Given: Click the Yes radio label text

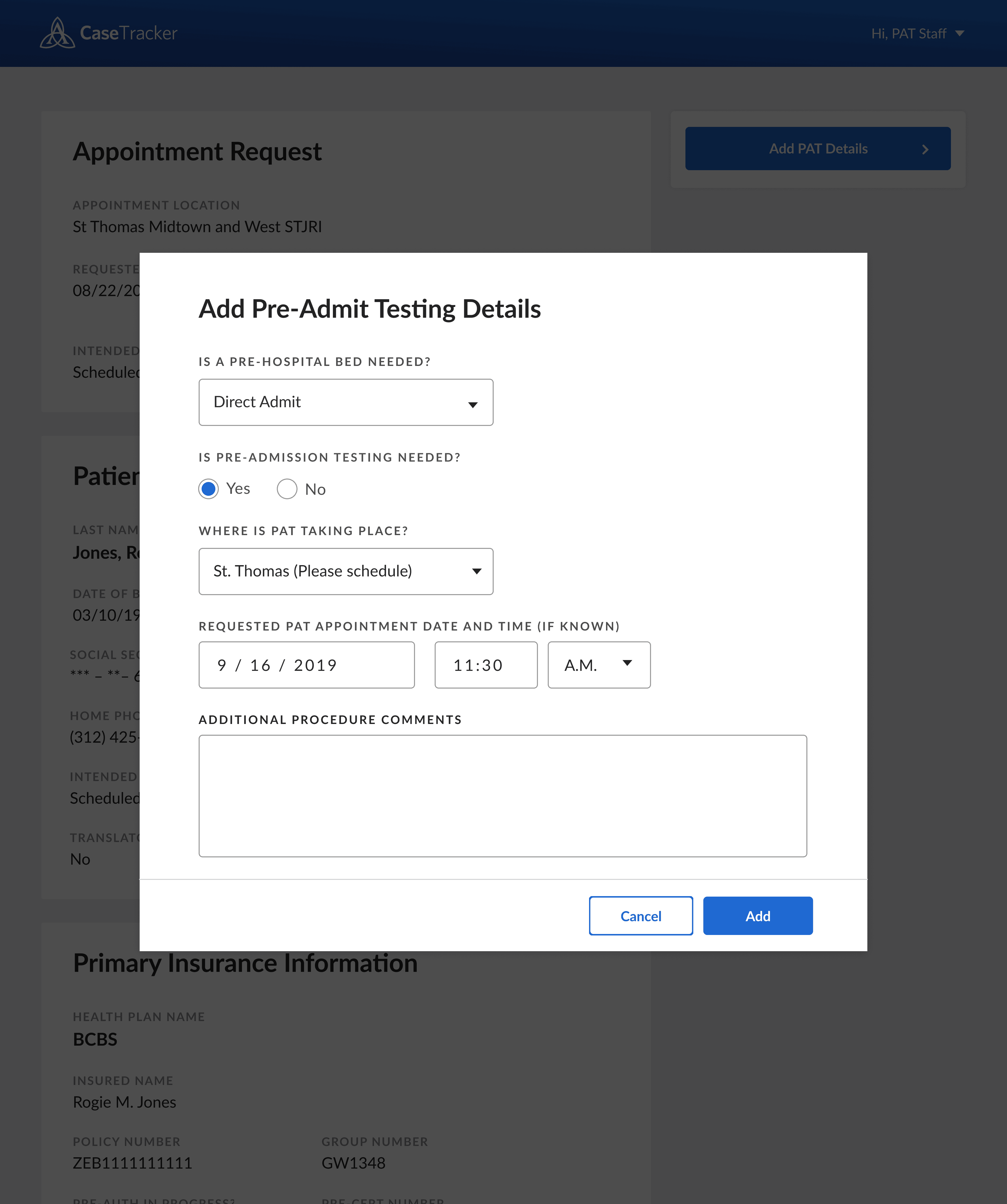Looking at the screenshot, I should 238,488.
